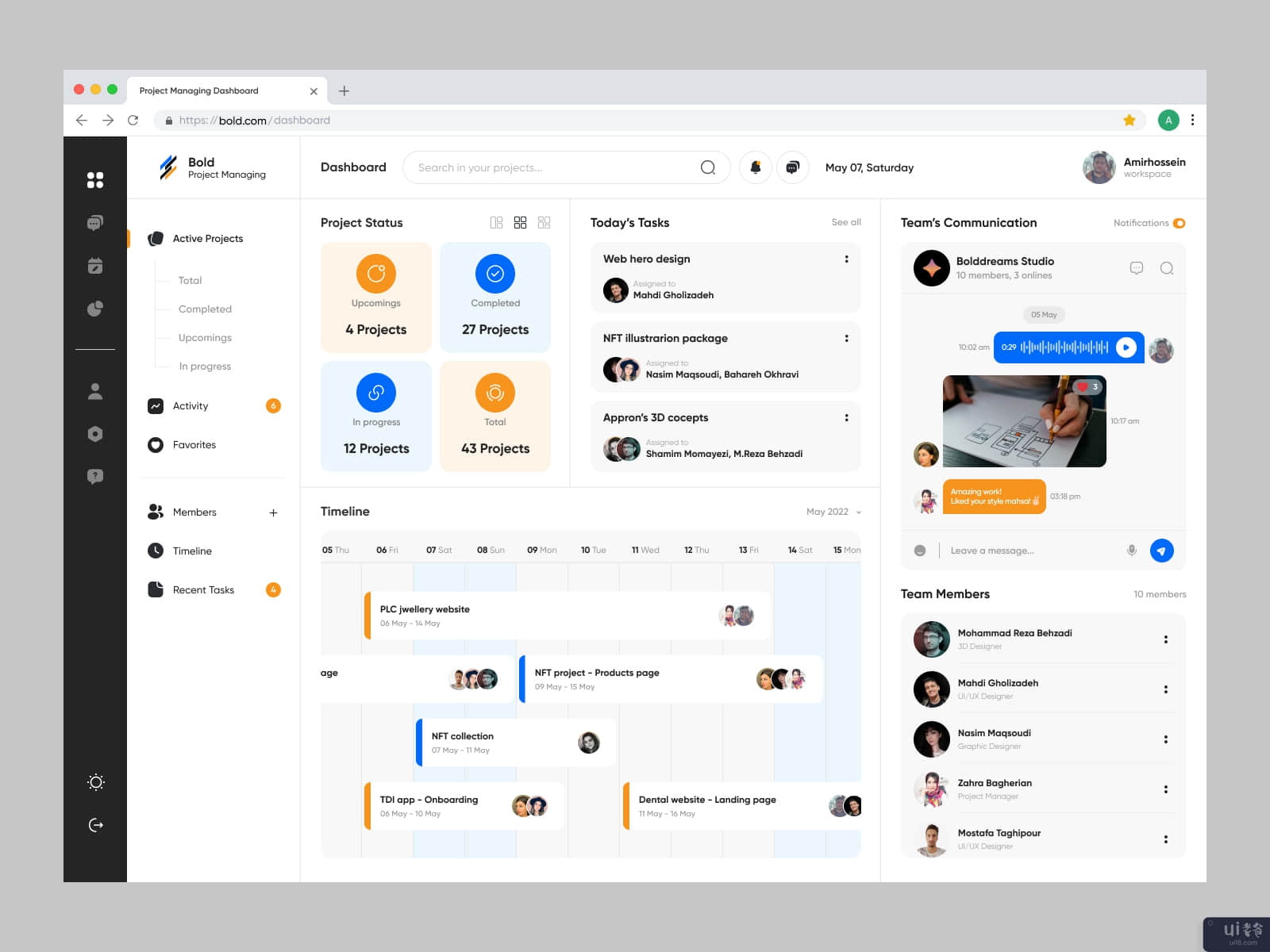This screenshot has width=1270, height=952.
Task: Open options menu for Web hero design
Action: [846, 259]
